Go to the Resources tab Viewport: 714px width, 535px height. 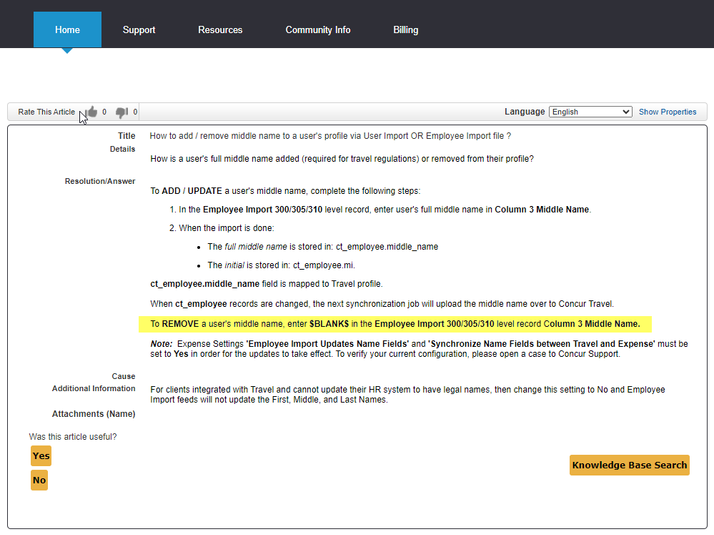point(220,30)
